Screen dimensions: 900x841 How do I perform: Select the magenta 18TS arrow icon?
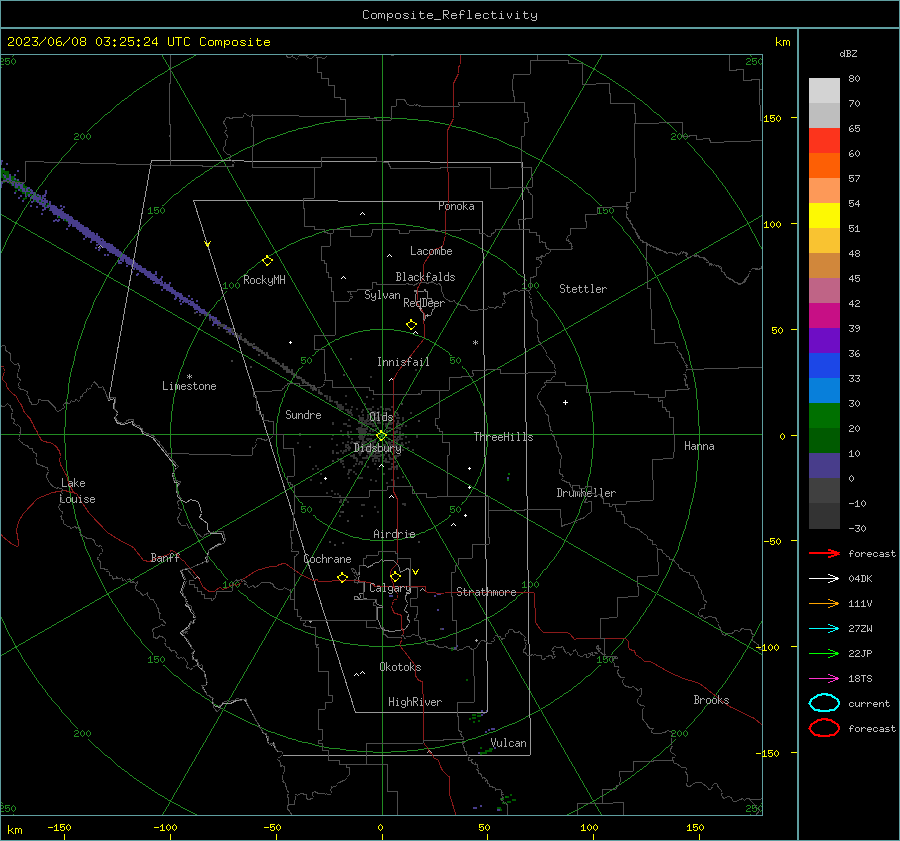tap(824, 679)
